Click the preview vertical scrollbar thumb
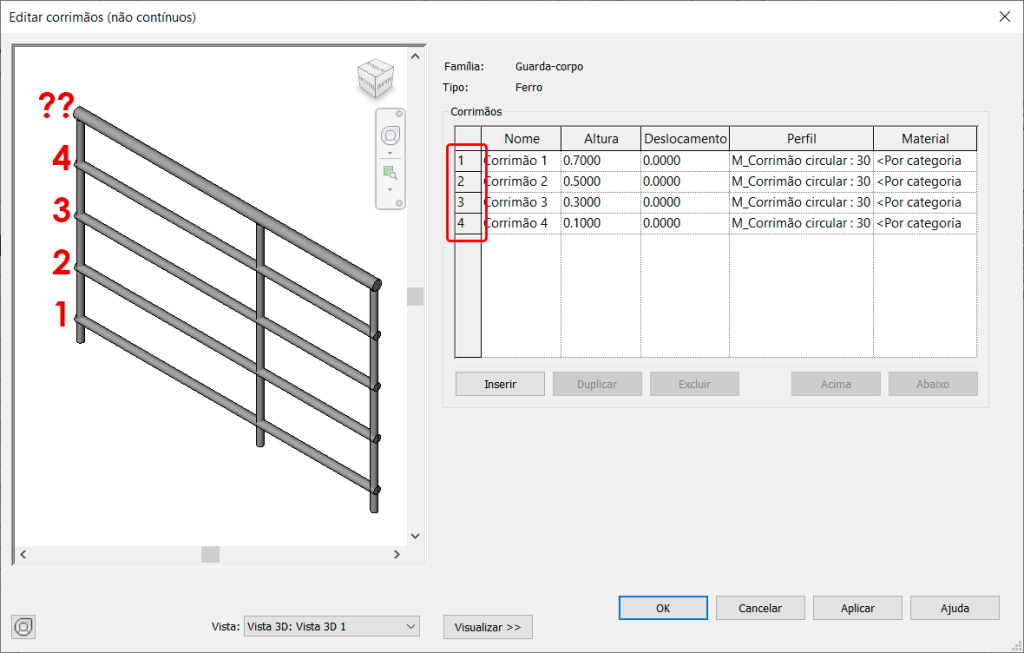The image size is (1024, 653). pyautogui.click(x=415, y=296)
